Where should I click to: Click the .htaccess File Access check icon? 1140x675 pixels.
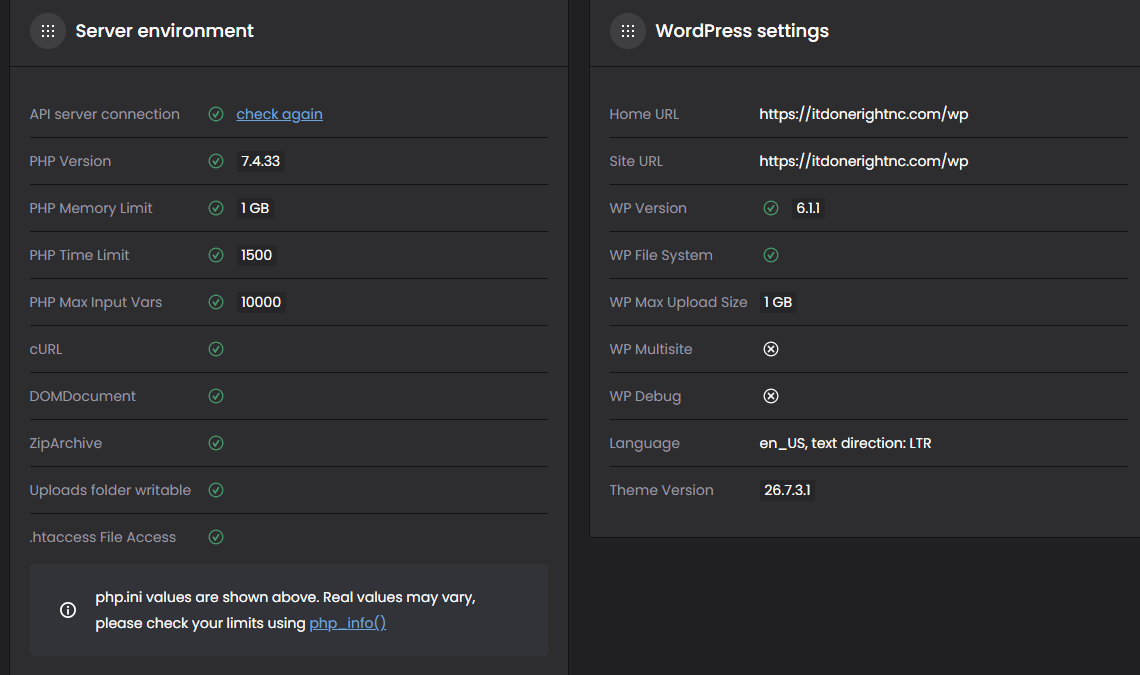216,537
